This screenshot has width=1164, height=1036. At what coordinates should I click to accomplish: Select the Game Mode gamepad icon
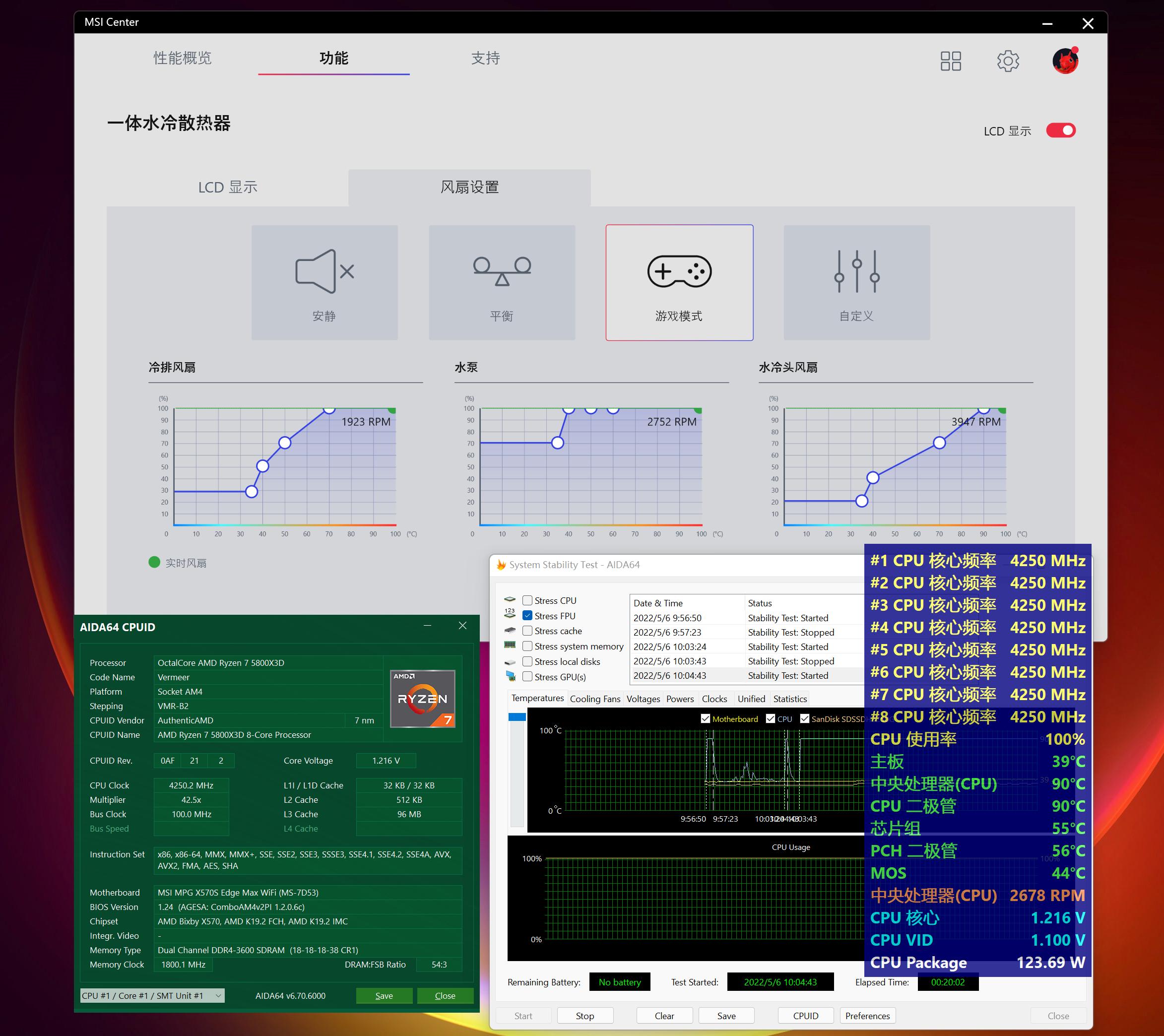pos(679,272)
